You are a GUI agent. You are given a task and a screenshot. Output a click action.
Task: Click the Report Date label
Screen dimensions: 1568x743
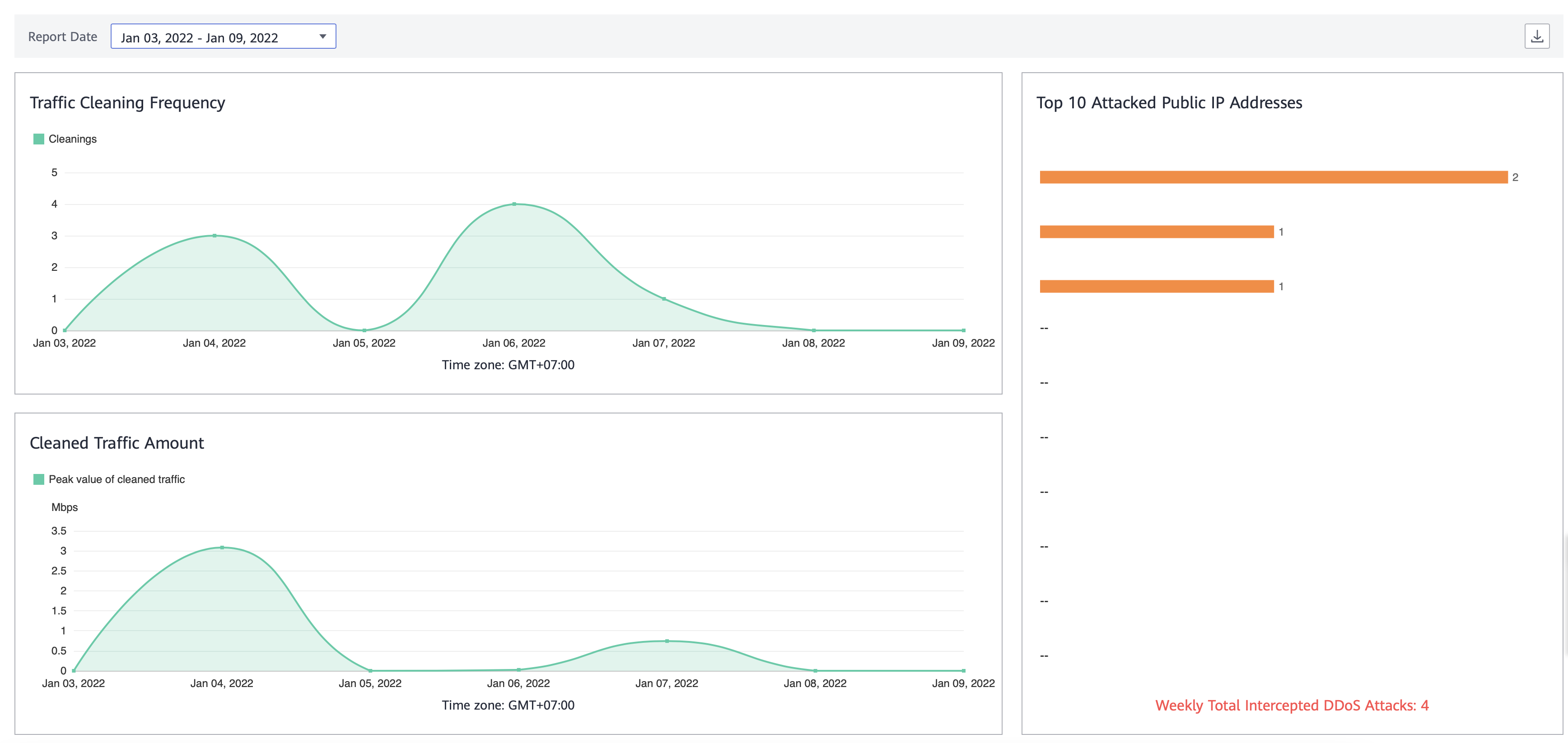pos(63,37)
